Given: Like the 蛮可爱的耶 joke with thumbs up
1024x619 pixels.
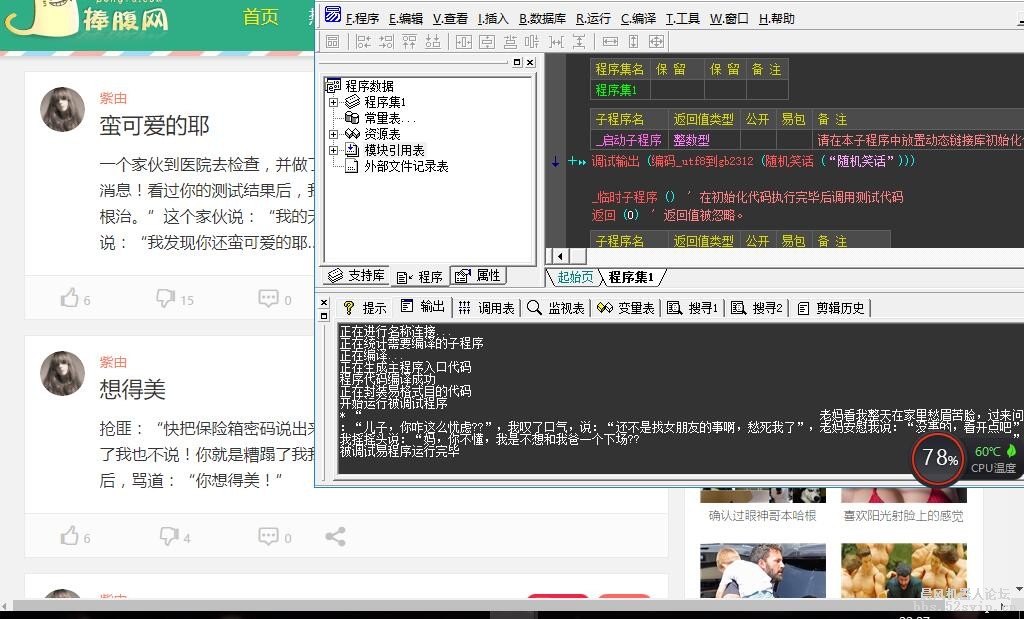Looking at the screenshot, I should (68, 297).
